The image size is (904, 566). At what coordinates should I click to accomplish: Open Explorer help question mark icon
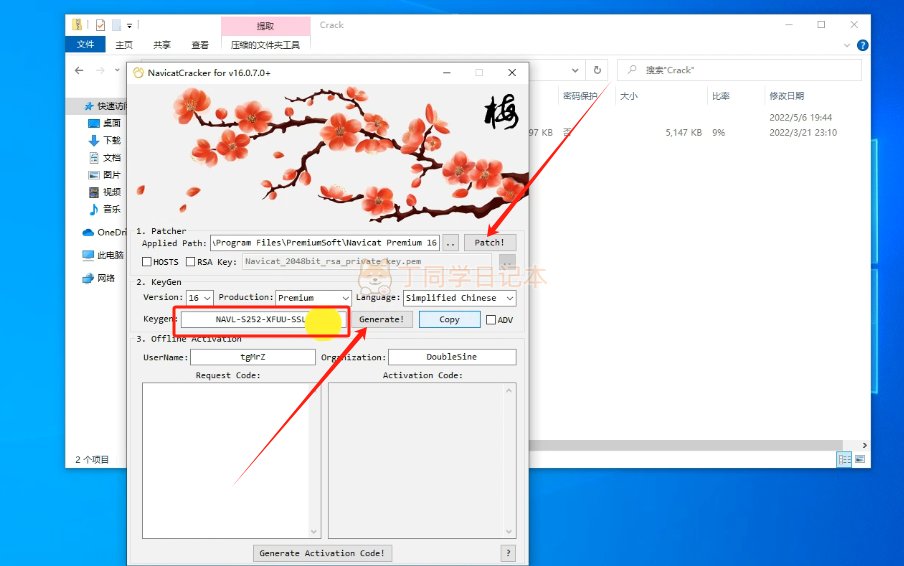(x=862, y=45)
